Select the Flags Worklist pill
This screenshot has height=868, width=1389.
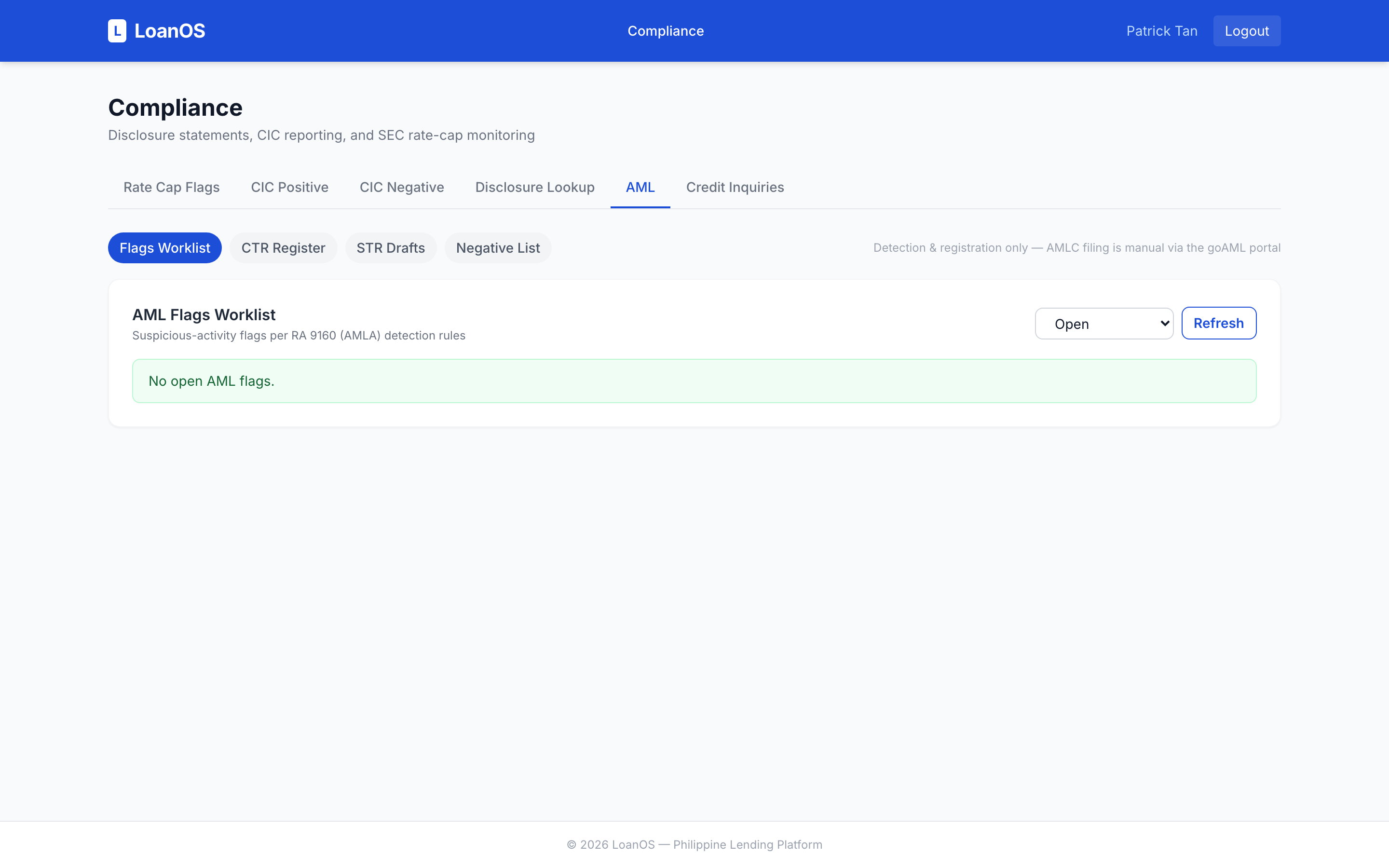click(165, 248)
